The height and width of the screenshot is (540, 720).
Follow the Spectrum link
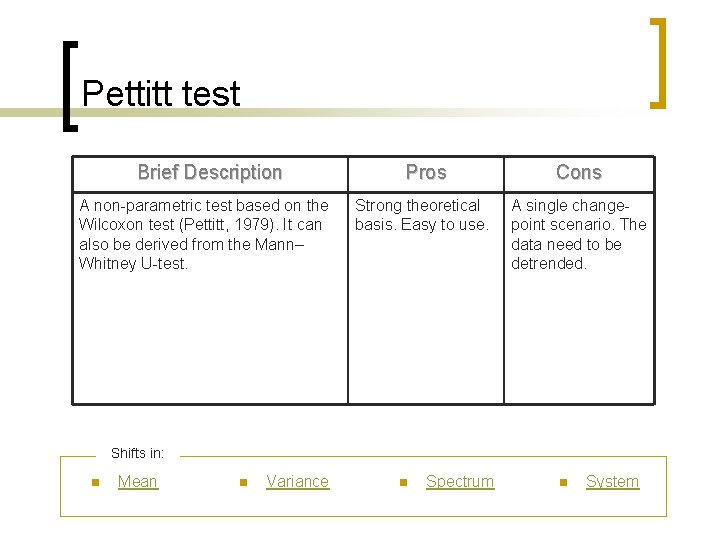[459, 481]
